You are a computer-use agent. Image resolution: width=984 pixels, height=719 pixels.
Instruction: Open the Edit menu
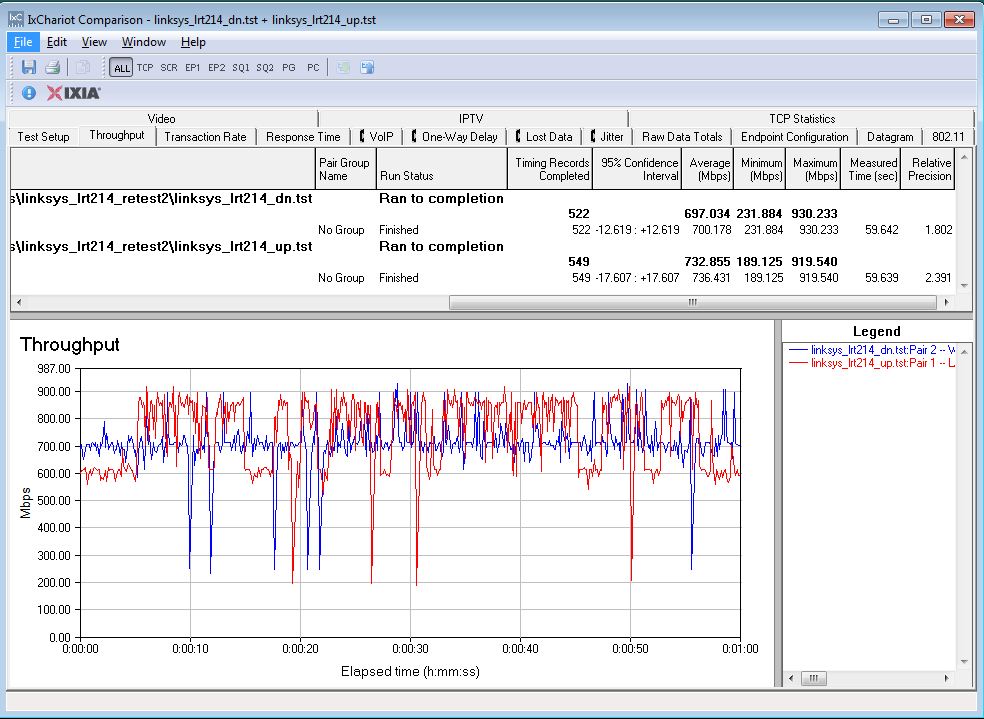point(56,42)
